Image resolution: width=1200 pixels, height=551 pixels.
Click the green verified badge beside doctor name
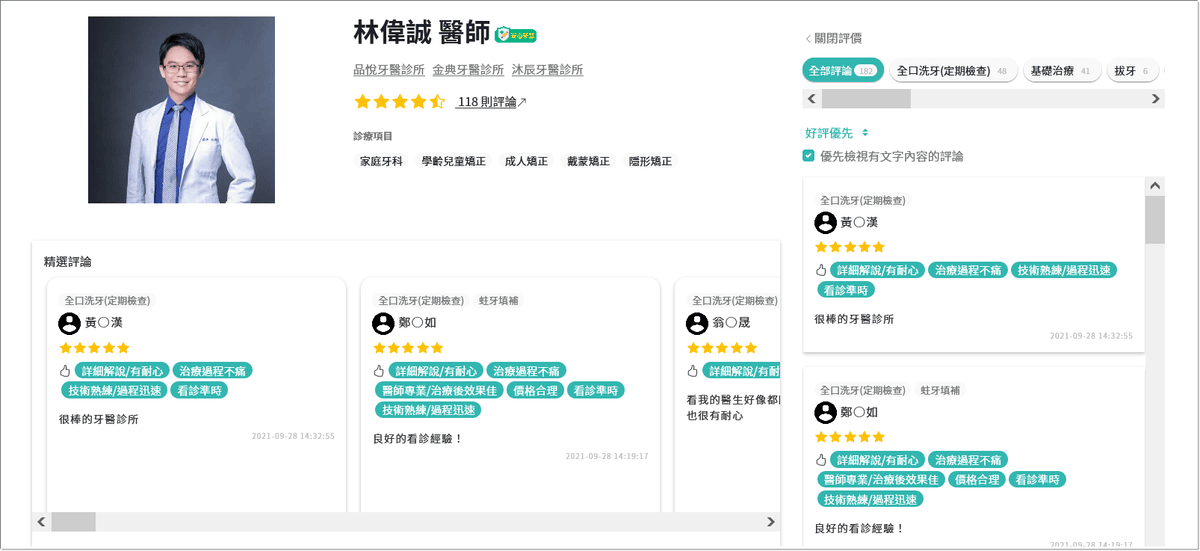516,34
